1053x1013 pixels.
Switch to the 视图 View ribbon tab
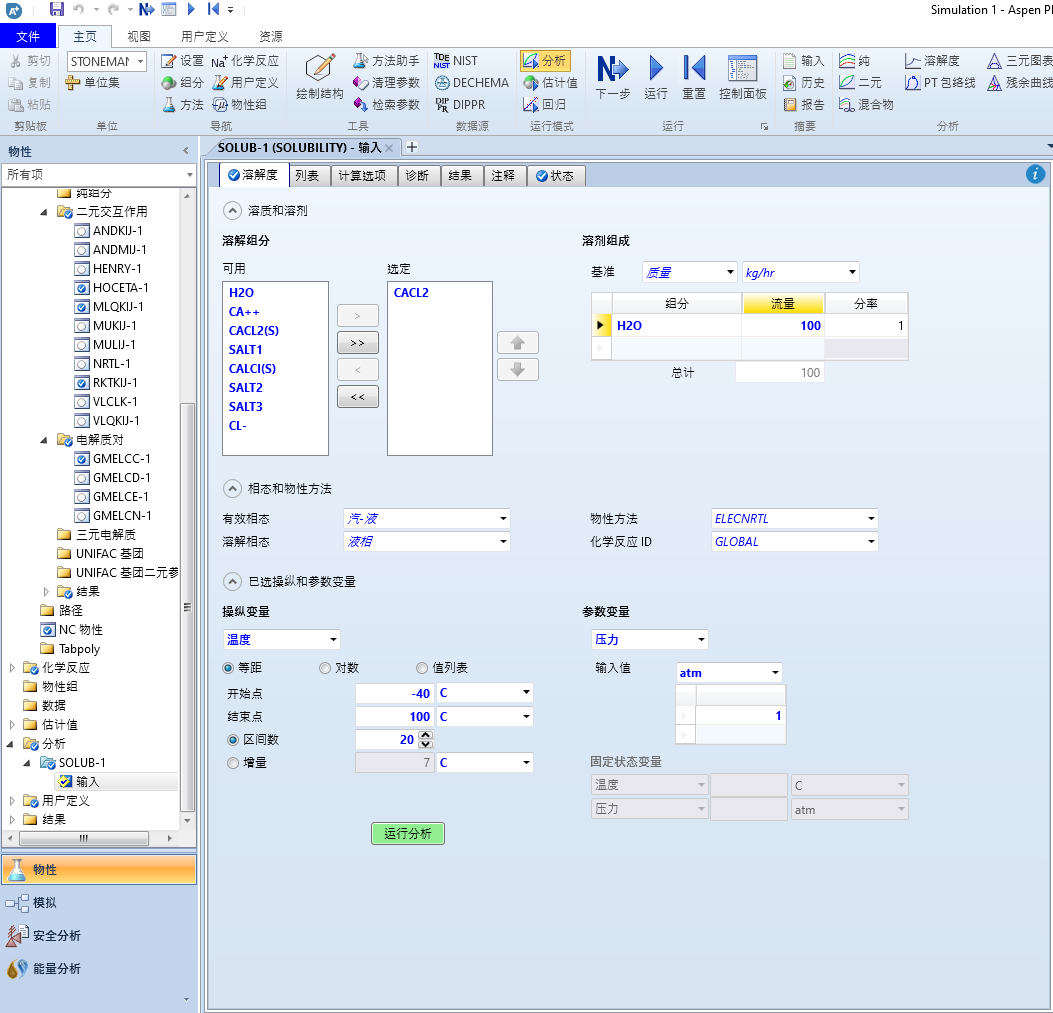tap(138, 36)
